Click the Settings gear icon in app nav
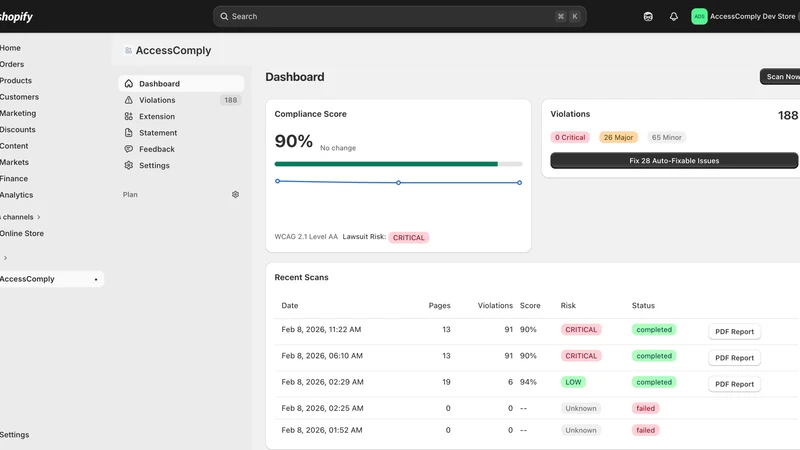800x450 pixels. tap(129, 165)
